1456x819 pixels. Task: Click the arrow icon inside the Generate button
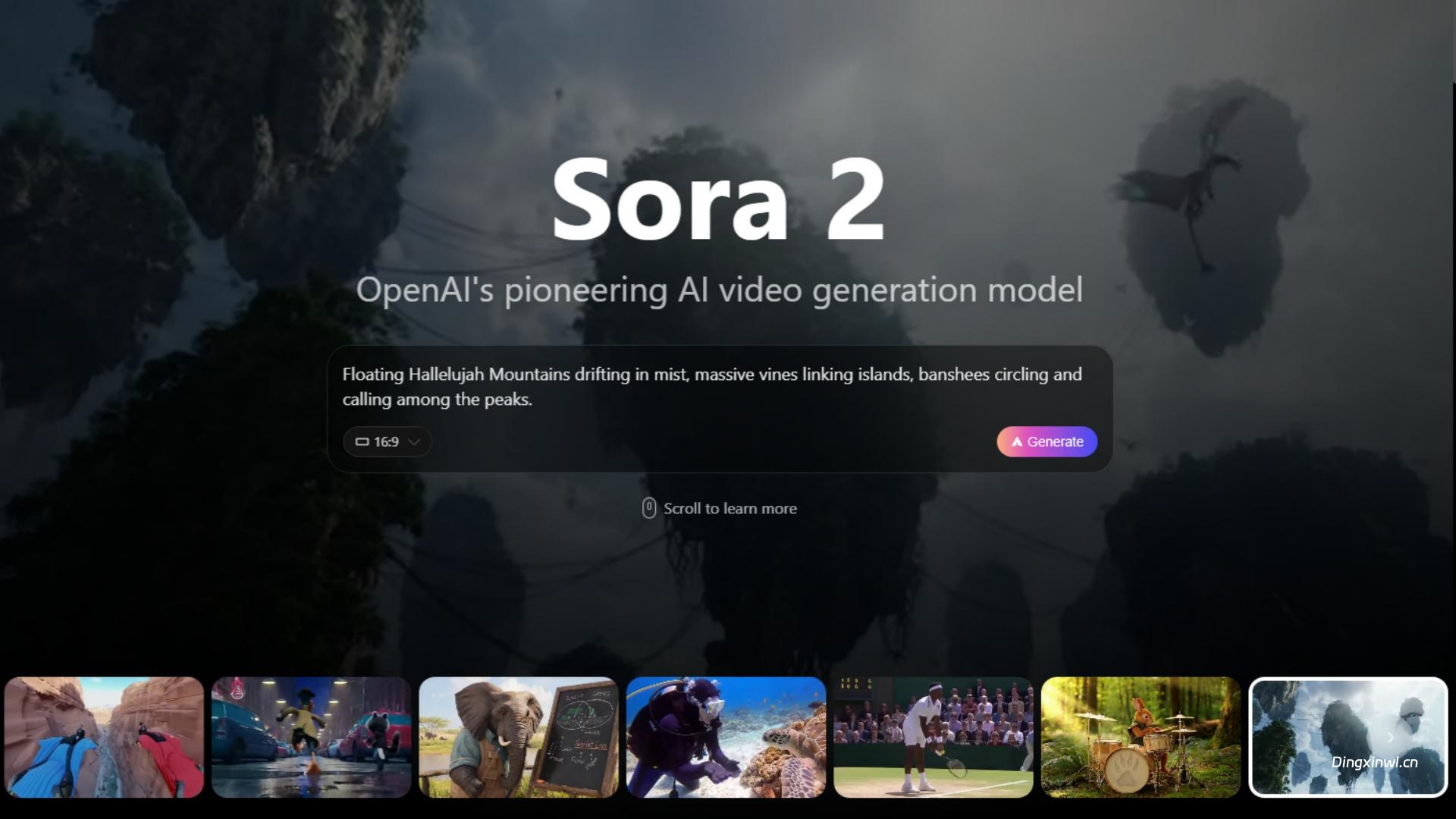1017,442
